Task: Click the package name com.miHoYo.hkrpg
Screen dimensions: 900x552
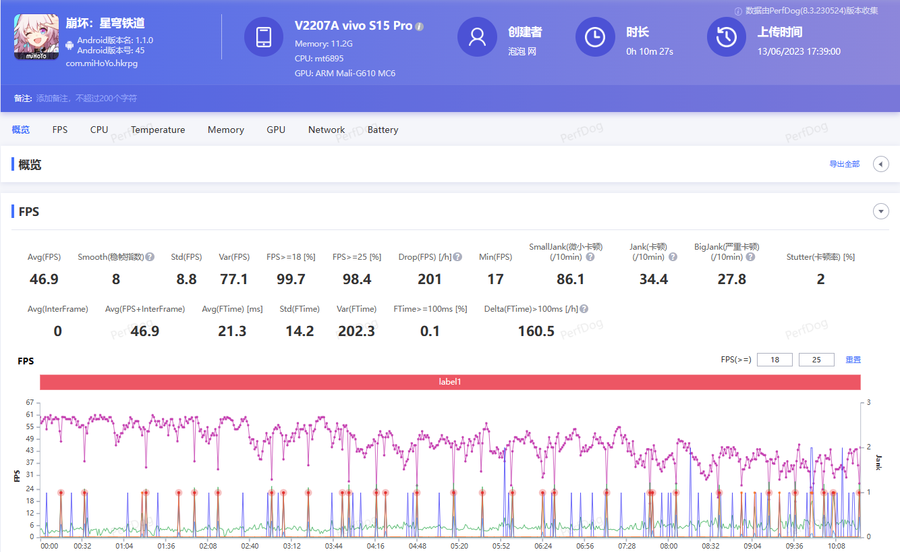Action: point(102,63)
